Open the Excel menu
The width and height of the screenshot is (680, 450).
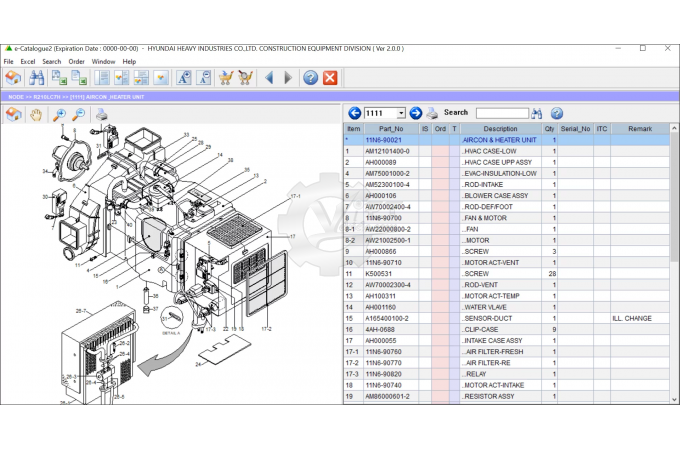pyautogui.click(x=27, y=61)
